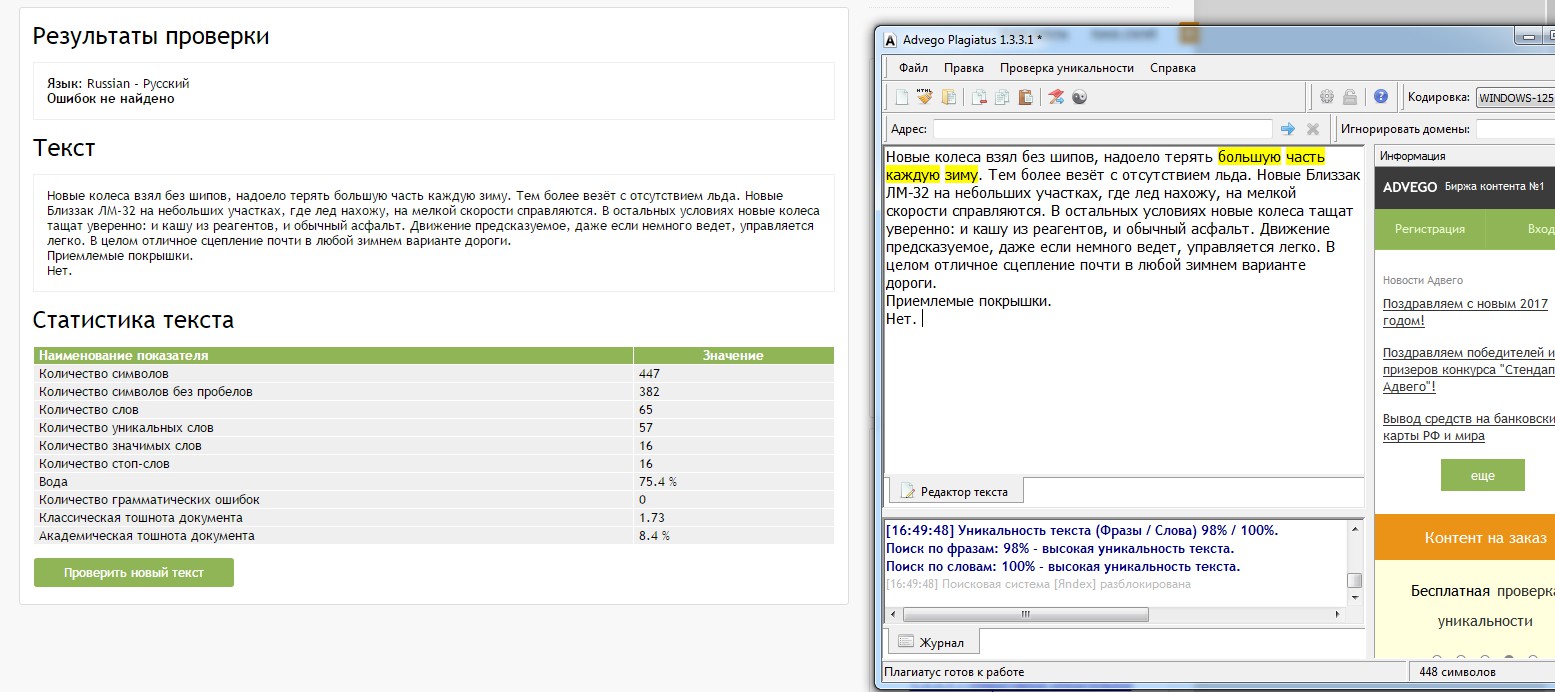Click the Значение column header
Image resolution: width=1555 pixels, height=692 pixels.
[733, 355]
